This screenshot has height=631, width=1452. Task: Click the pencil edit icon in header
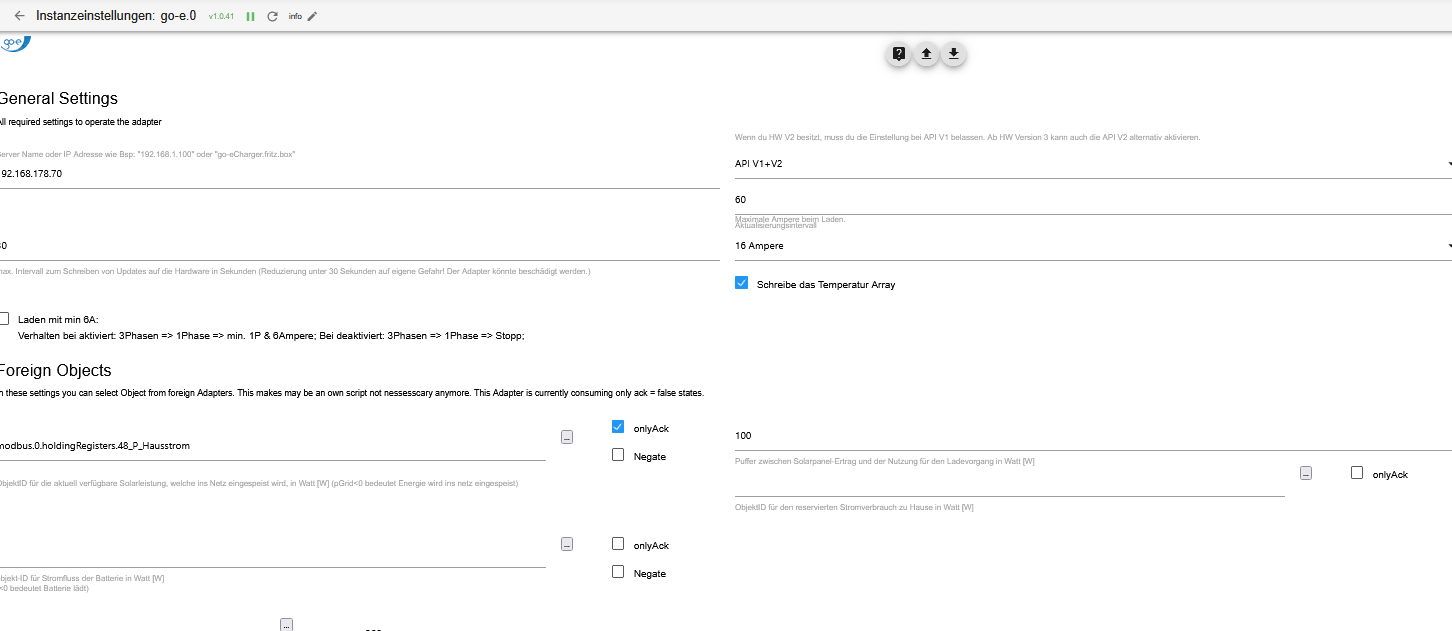click(x=312, y=17)
